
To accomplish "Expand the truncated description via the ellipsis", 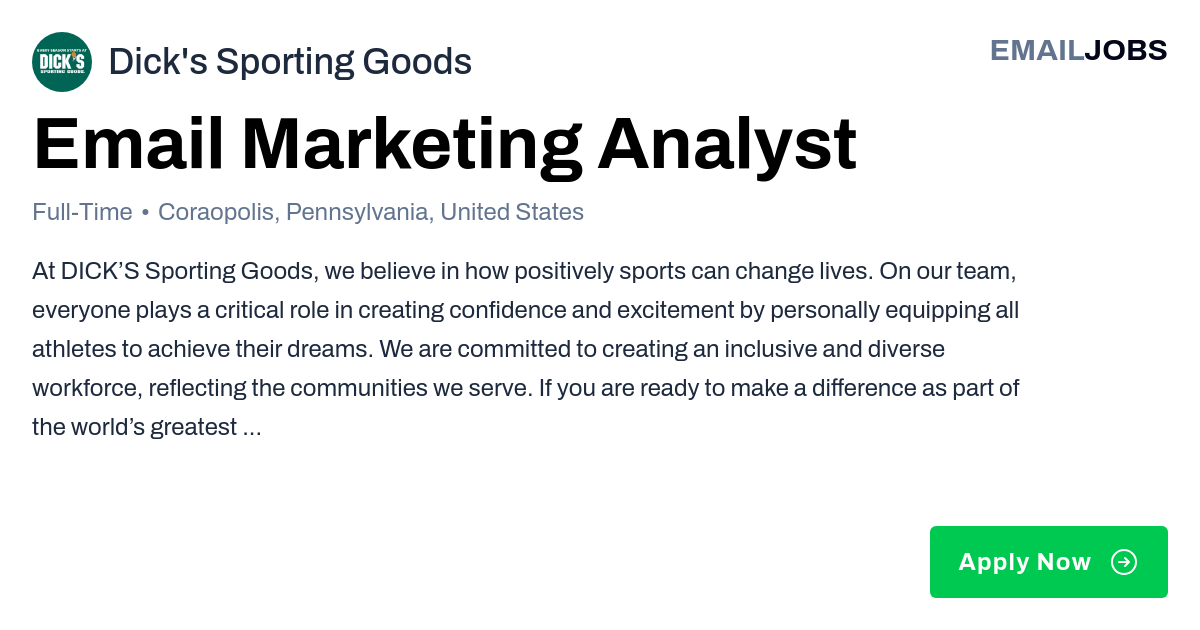I will coord(252,428).
